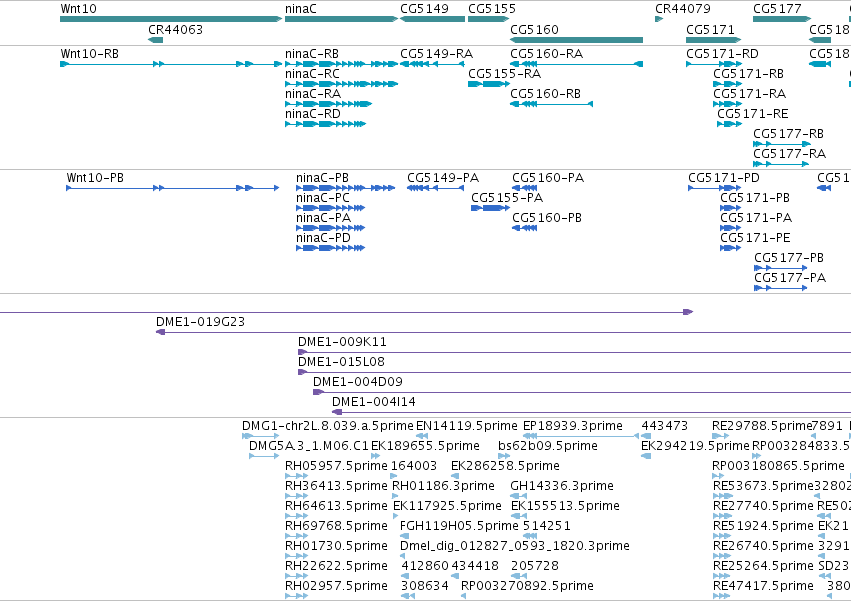Select the CG5160-RB transcript
851x601 pixels.
coord(551,104)
